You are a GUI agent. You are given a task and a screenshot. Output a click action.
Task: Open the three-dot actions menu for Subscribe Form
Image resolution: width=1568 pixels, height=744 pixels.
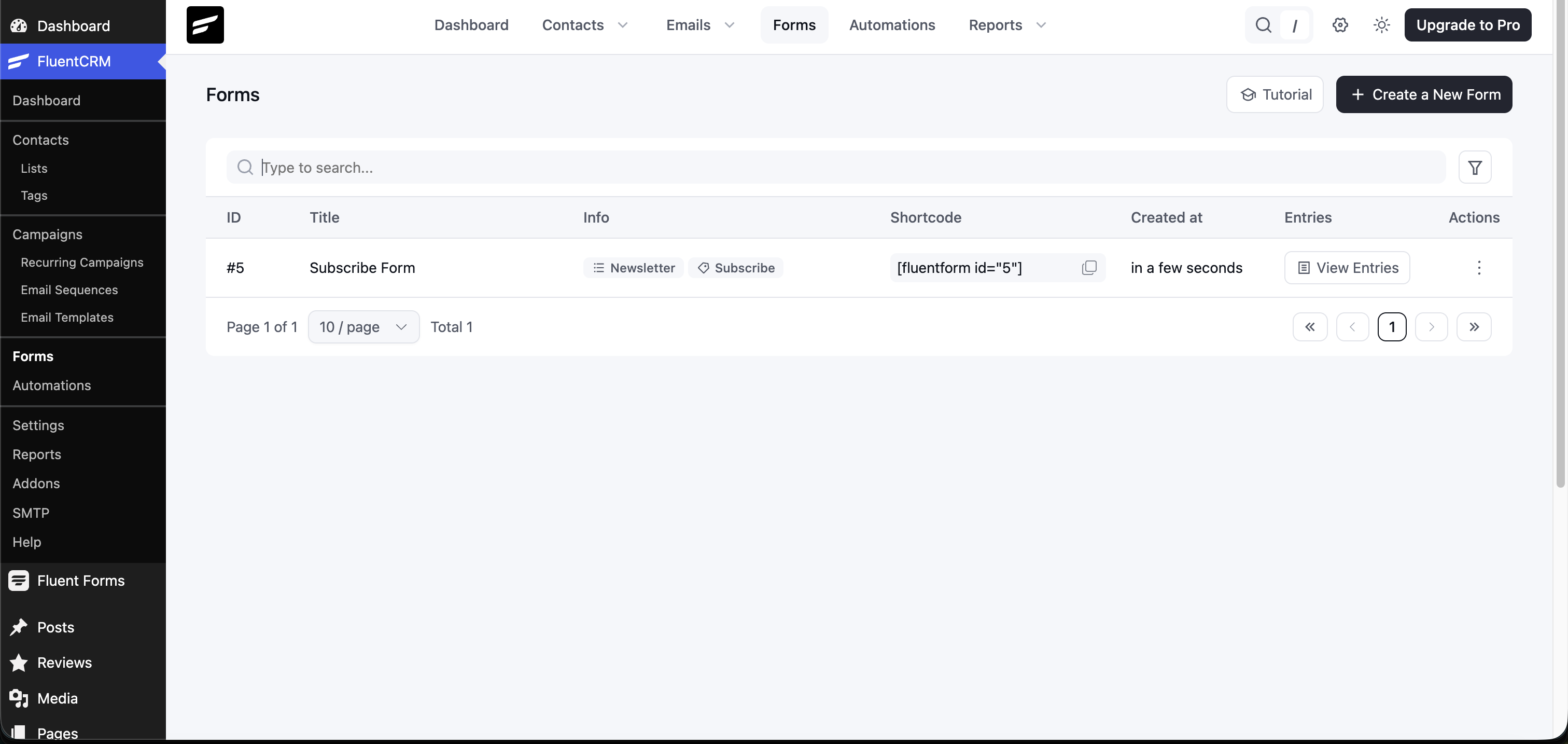[1479, 268]
